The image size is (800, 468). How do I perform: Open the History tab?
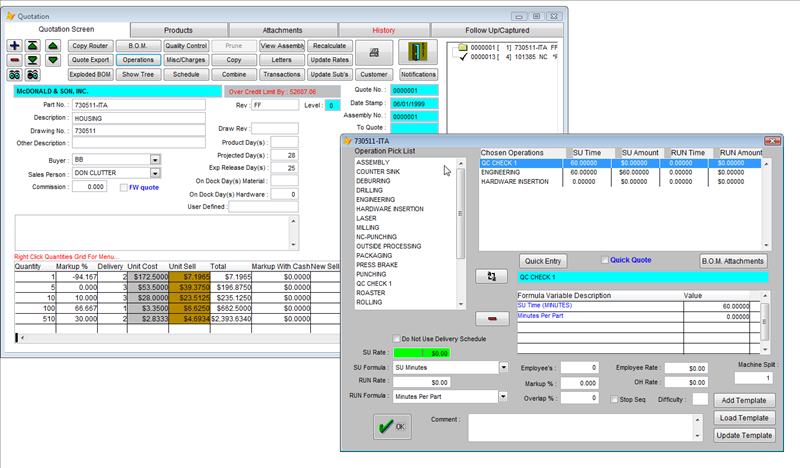[383, 31]
